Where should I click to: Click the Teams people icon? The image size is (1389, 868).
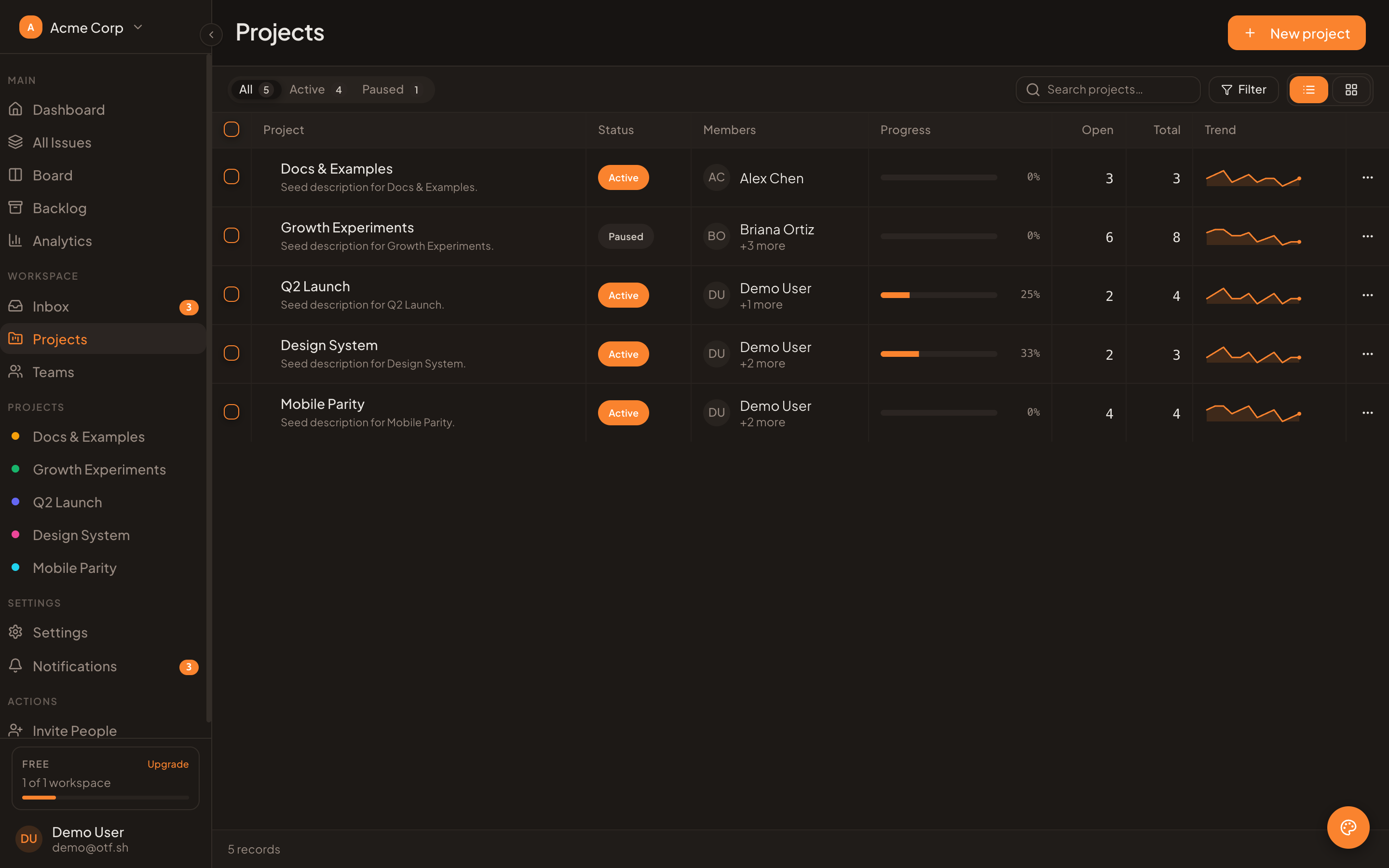[15, 371]
